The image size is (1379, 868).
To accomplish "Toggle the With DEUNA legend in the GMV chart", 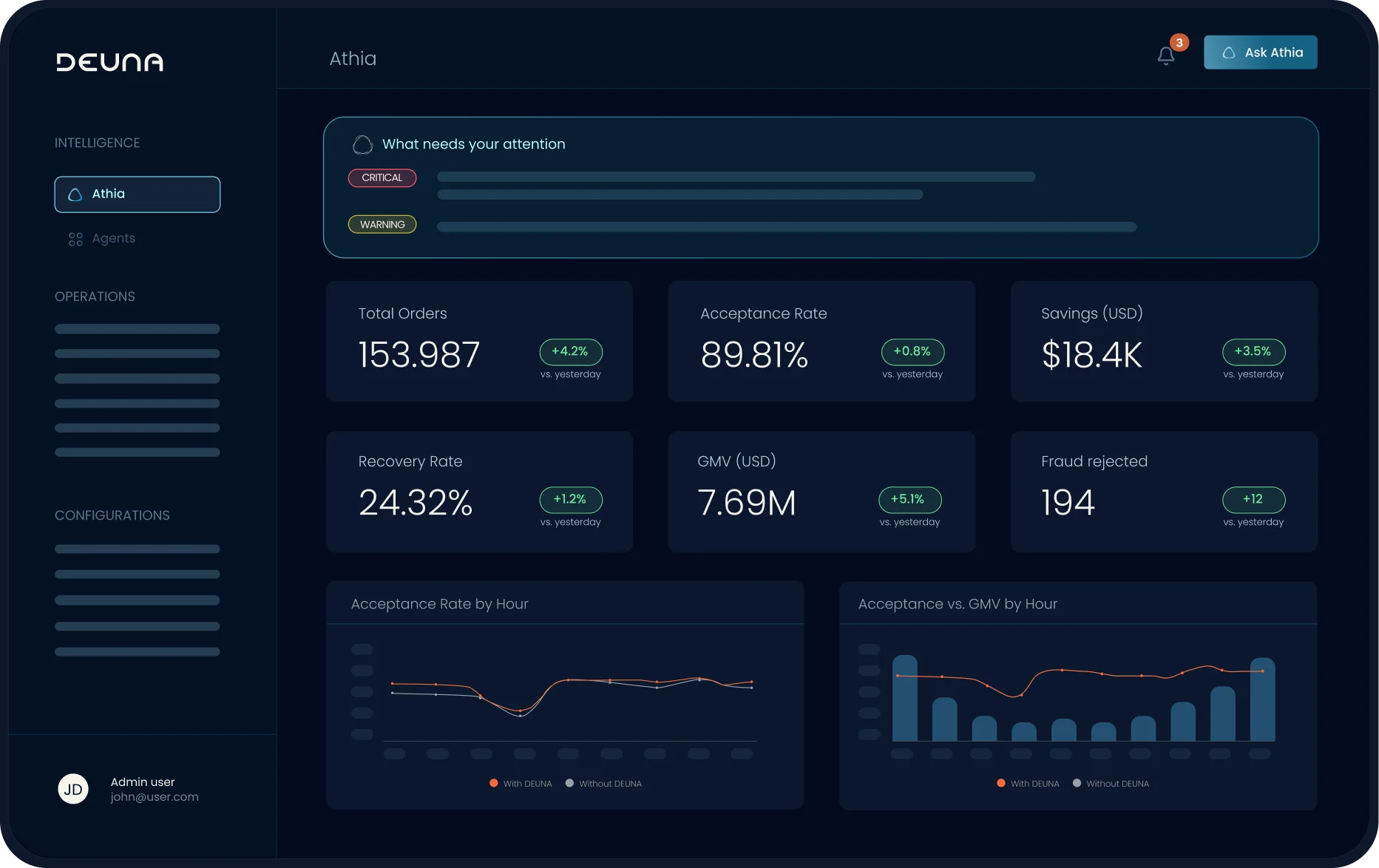I will click(1028, 783).
